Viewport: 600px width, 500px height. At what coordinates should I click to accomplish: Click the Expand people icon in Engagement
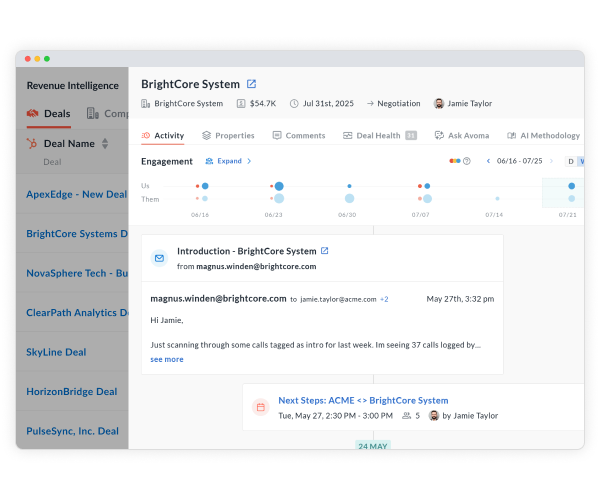(x=209, y=161)
